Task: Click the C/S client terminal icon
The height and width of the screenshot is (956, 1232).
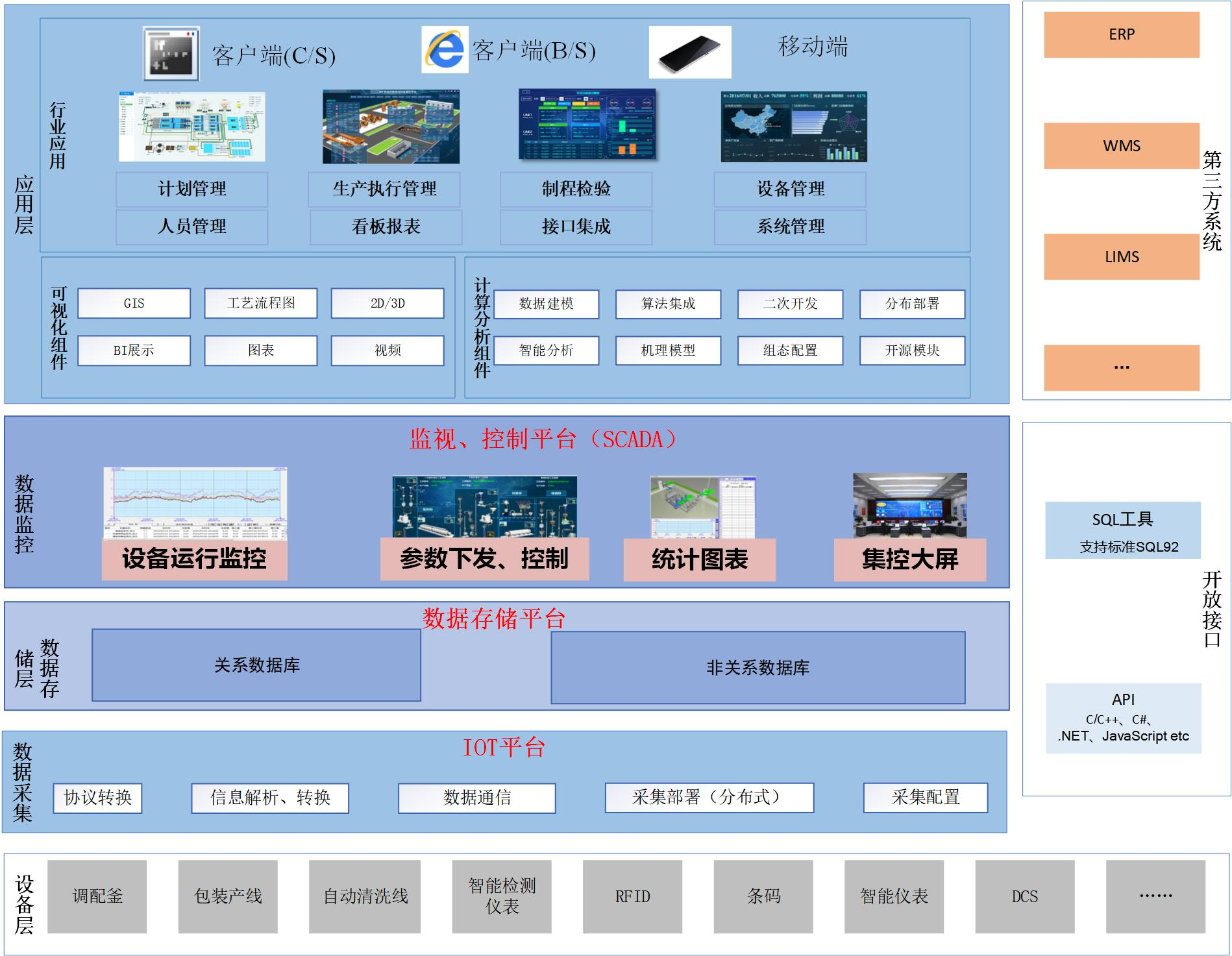Action: coord(171,53)
